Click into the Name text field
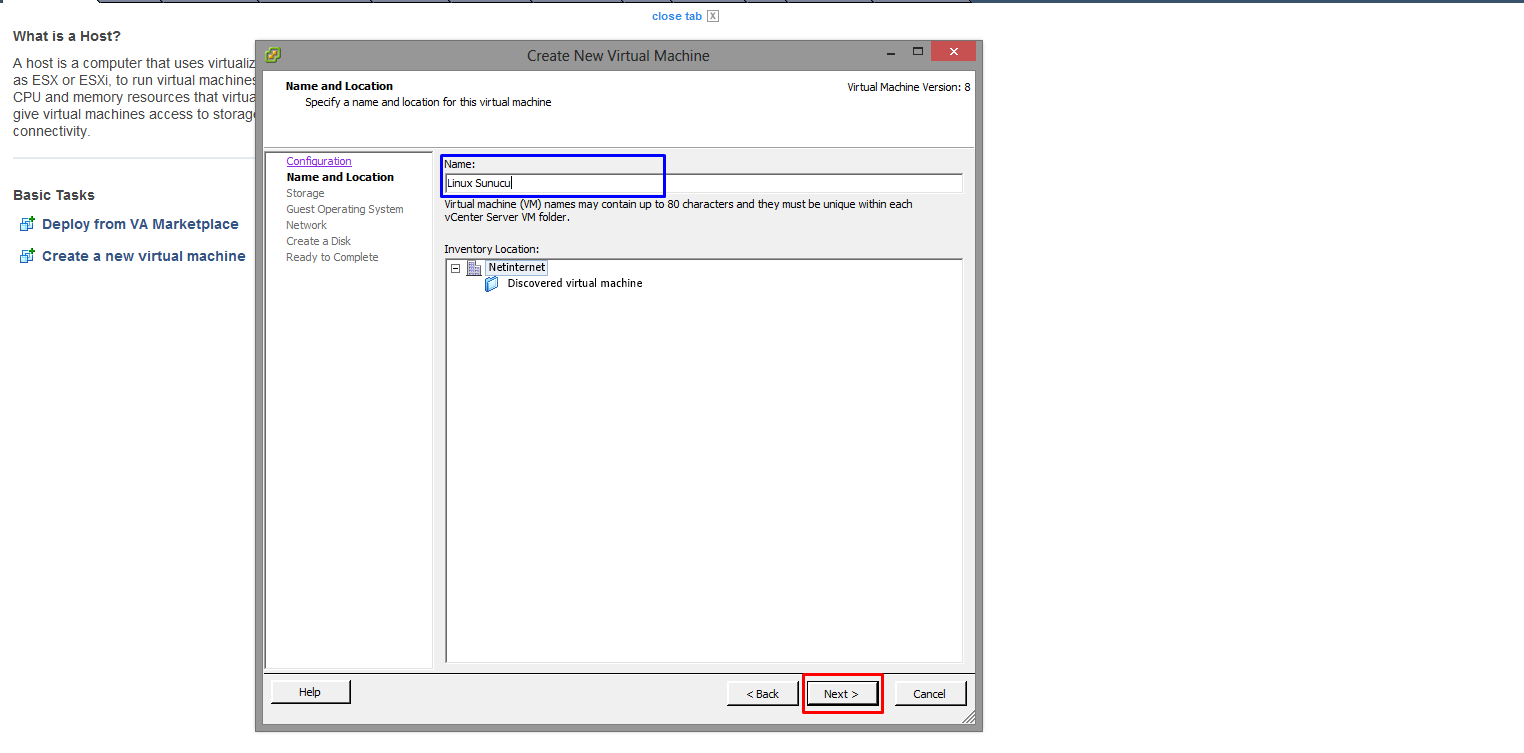This screenshot has height=753, width=1524. click(702, 183)
